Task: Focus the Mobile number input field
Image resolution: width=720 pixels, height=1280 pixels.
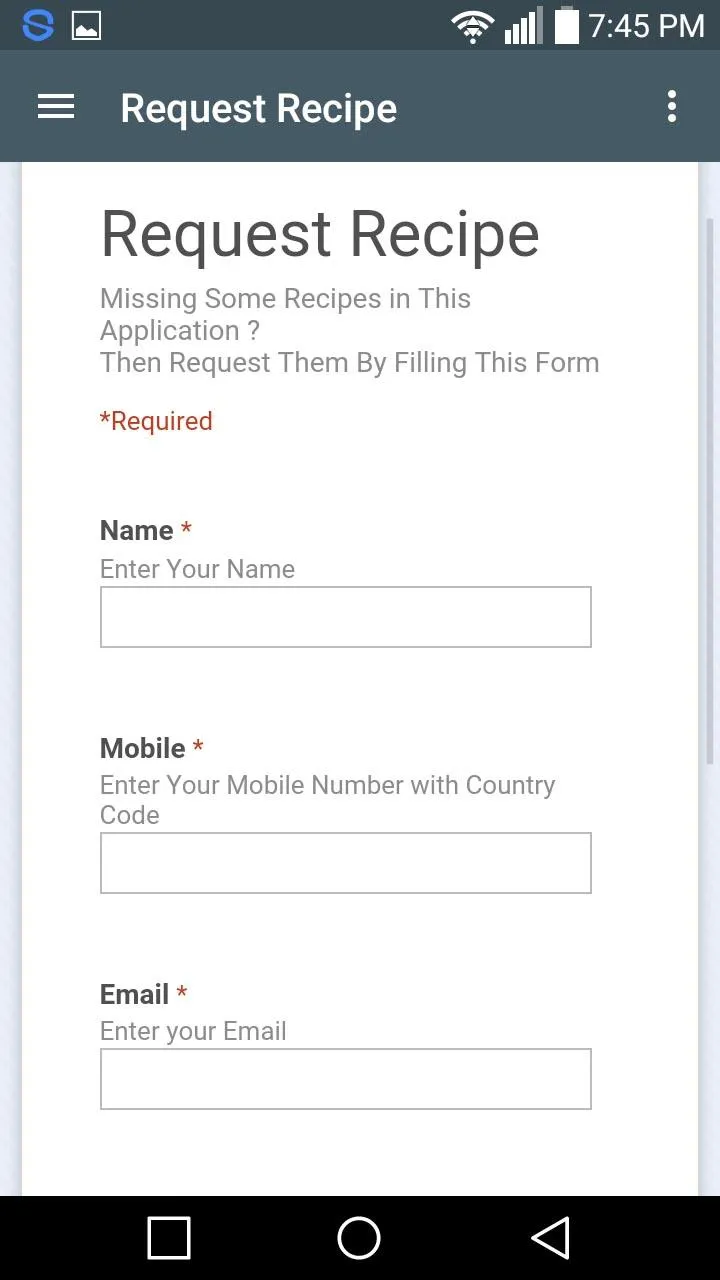Action: coord(345,863)
